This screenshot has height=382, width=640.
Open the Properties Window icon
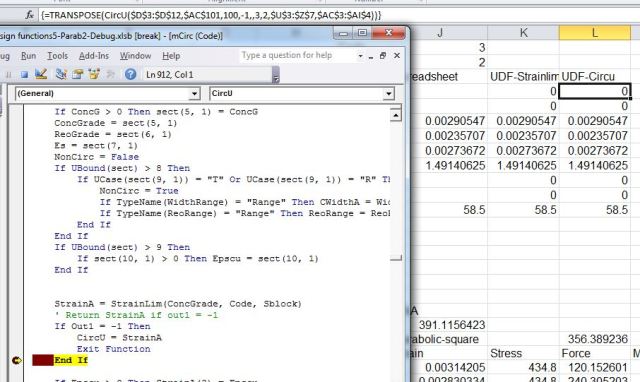tap(78, 74)
